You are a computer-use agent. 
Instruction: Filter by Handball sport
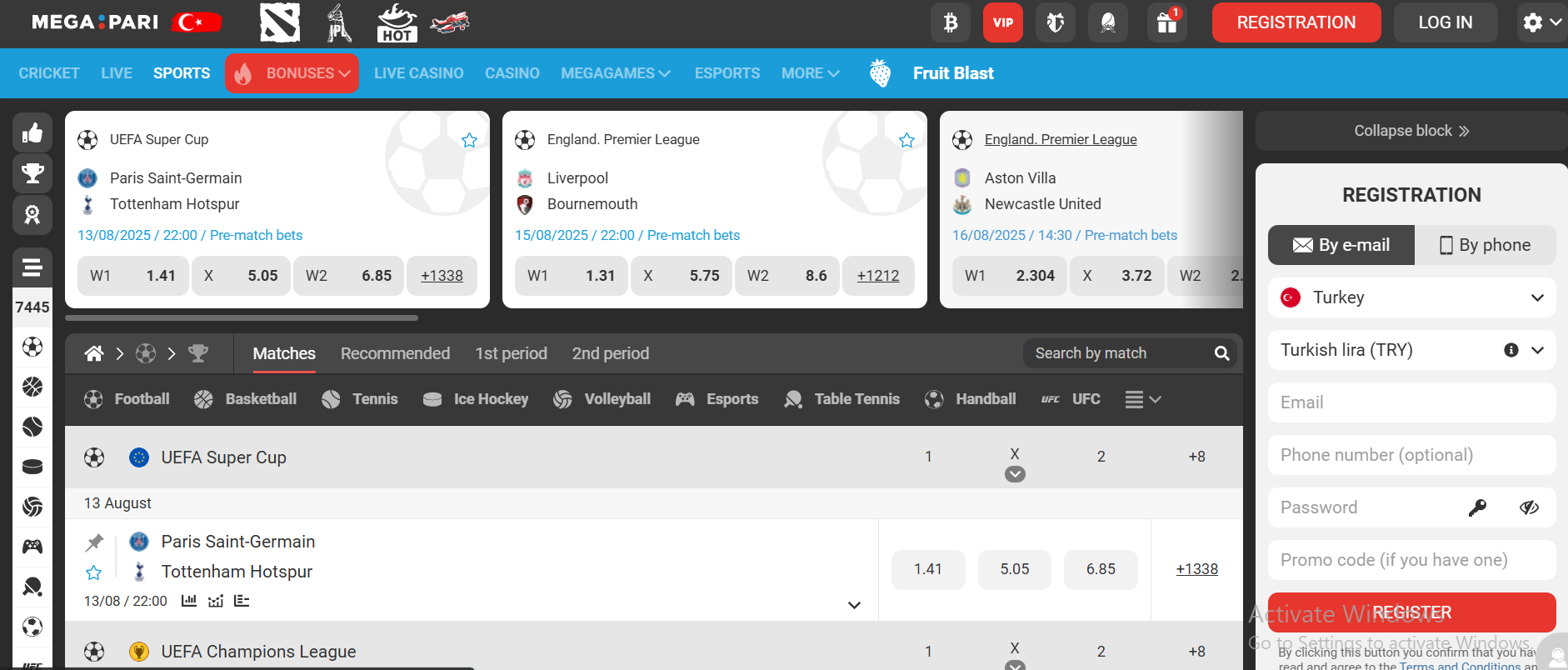(971, 399)
